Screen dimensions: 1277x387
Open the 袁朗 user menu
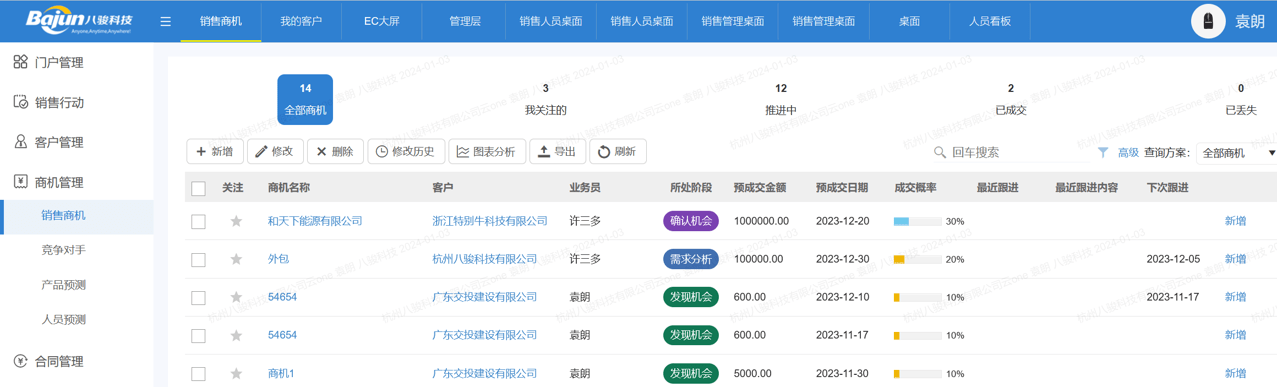(1250, 21)
